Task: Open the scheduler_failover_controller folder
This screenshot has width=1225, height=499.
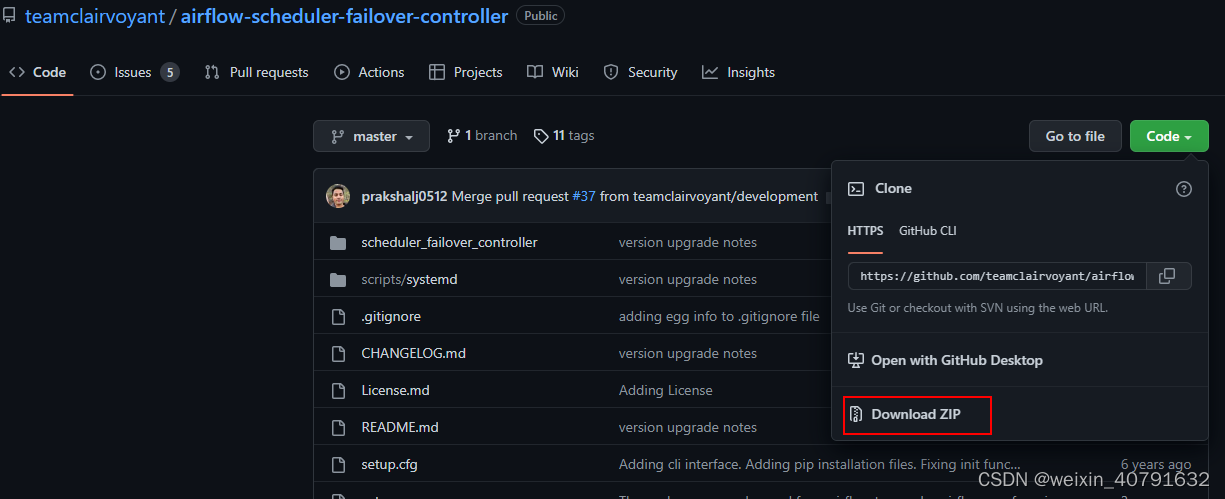Action: (x=449, y=242)
